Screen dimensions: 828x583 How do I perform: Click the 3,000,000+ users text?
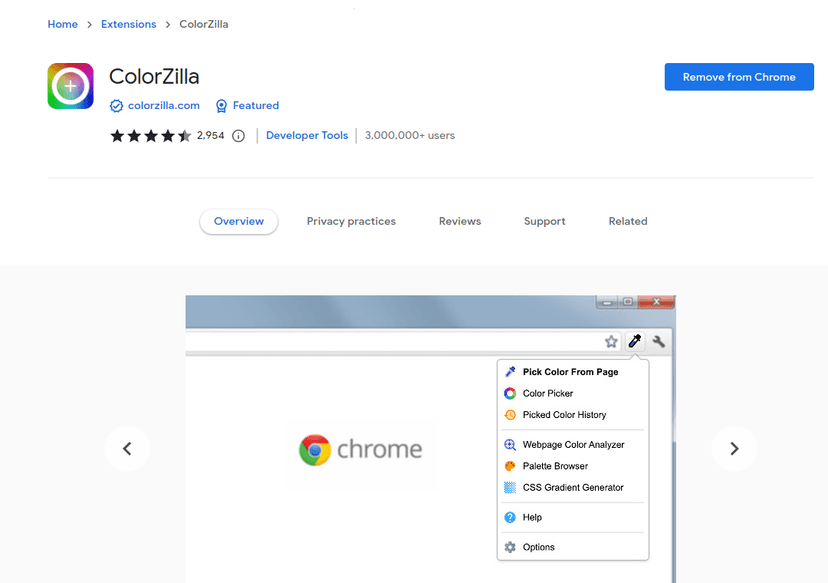(x=410, y=136)
